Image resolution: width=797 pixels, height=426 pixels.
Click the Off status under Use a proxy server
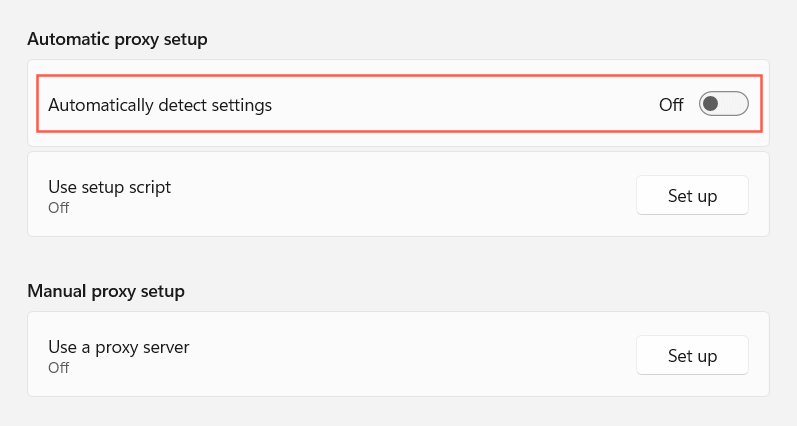(59, 367)
